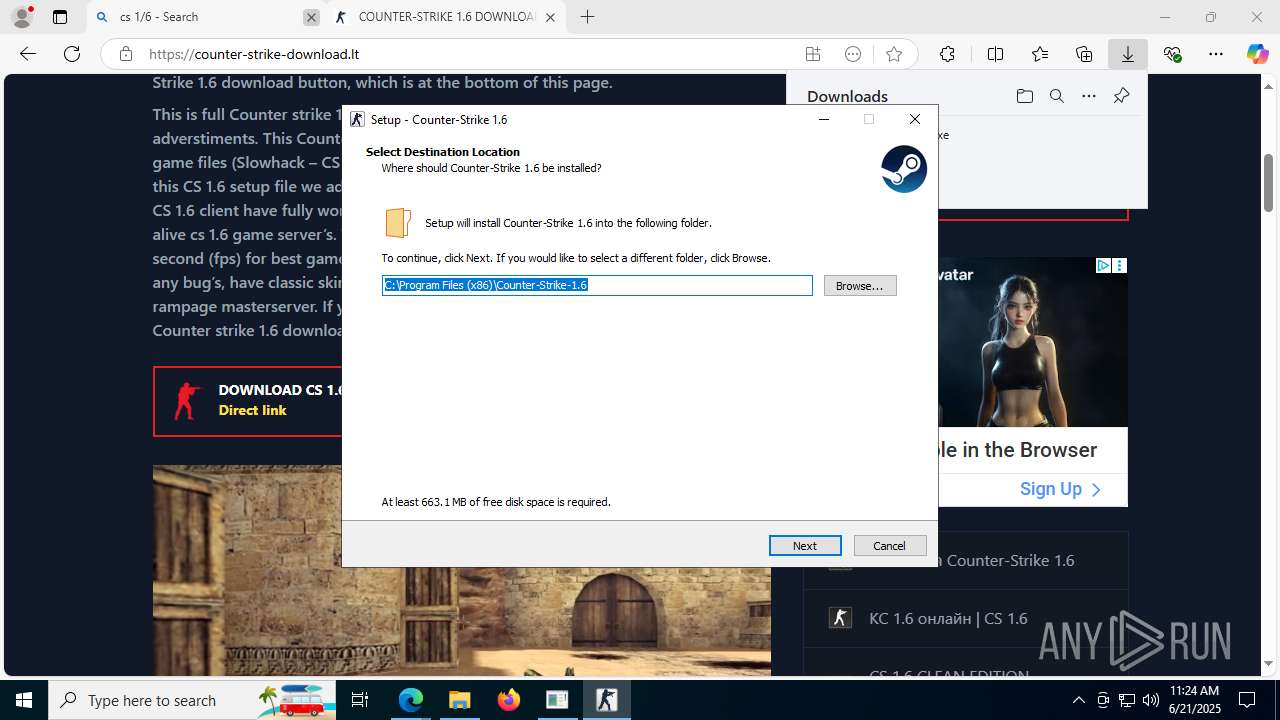Viewport: 1280px width, 720px height.
Task: Cancel the Counter-Strike 1.6 setup
Action: 889,545
